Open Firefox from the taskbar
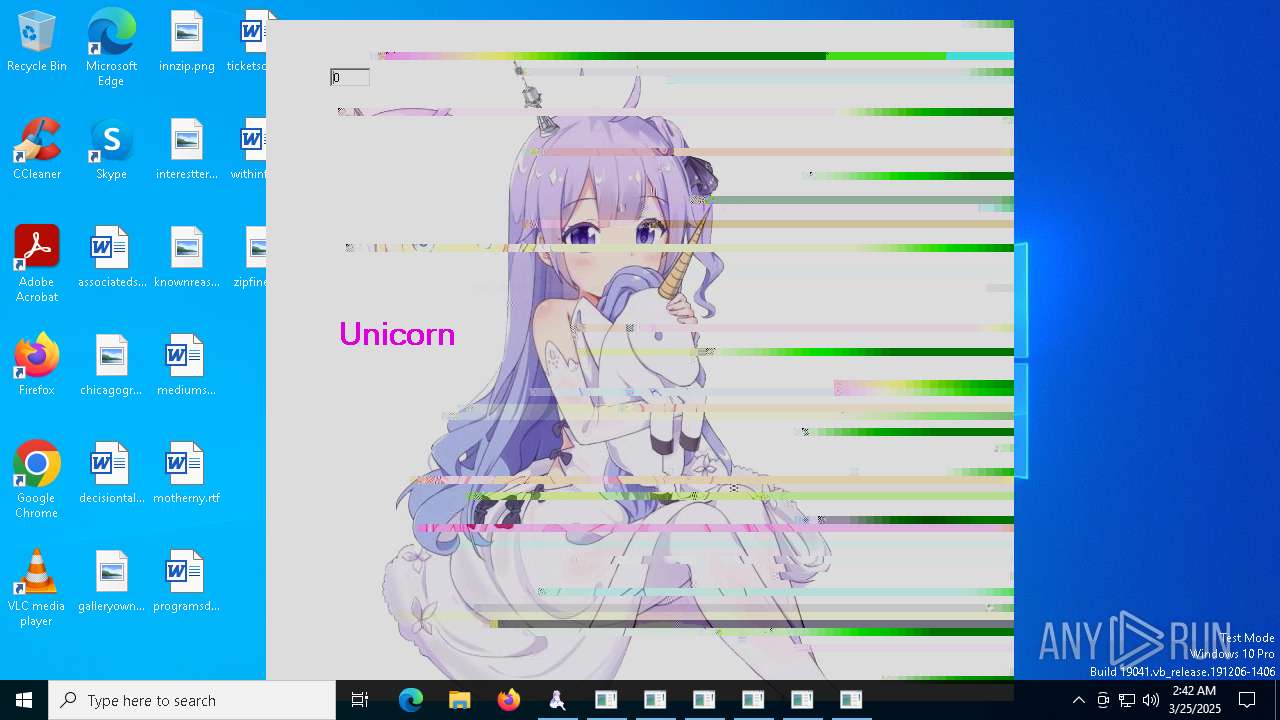This screenshot has width=1280, height=720. [508, 700]
